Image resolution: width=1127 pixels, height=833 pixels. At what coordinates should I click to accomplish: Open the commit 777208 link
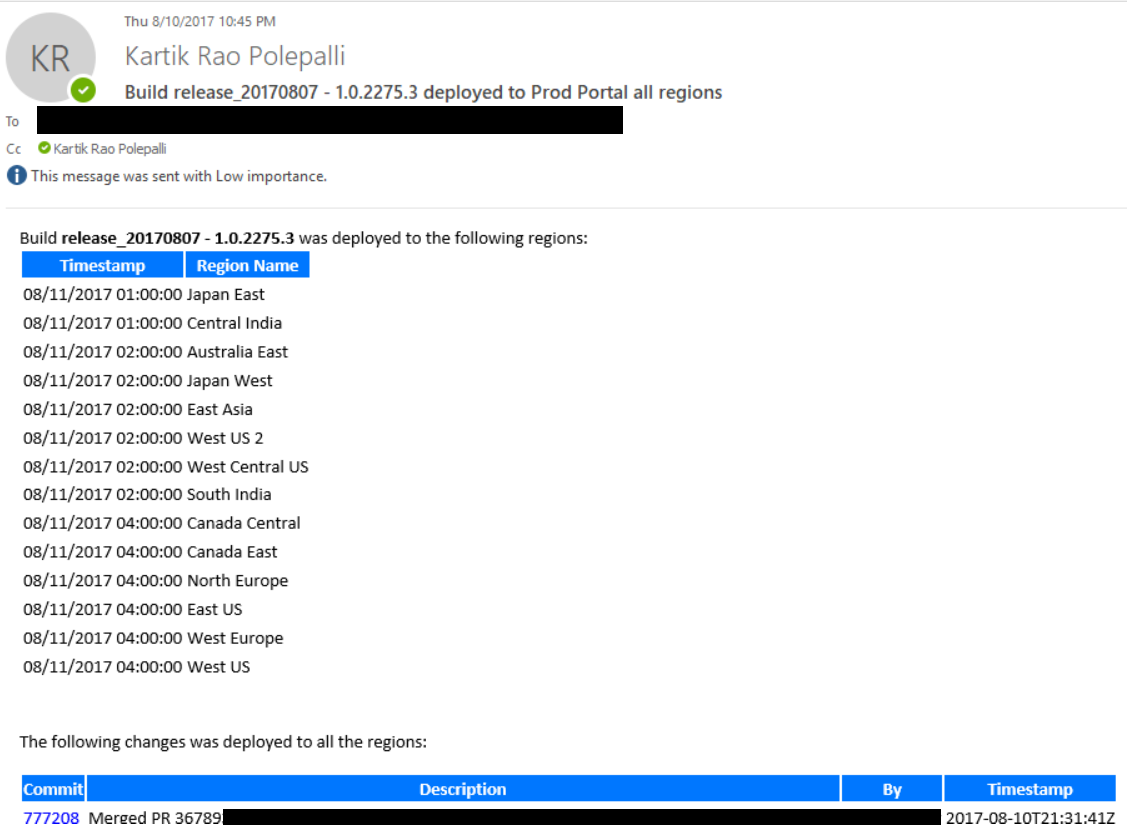51,818
